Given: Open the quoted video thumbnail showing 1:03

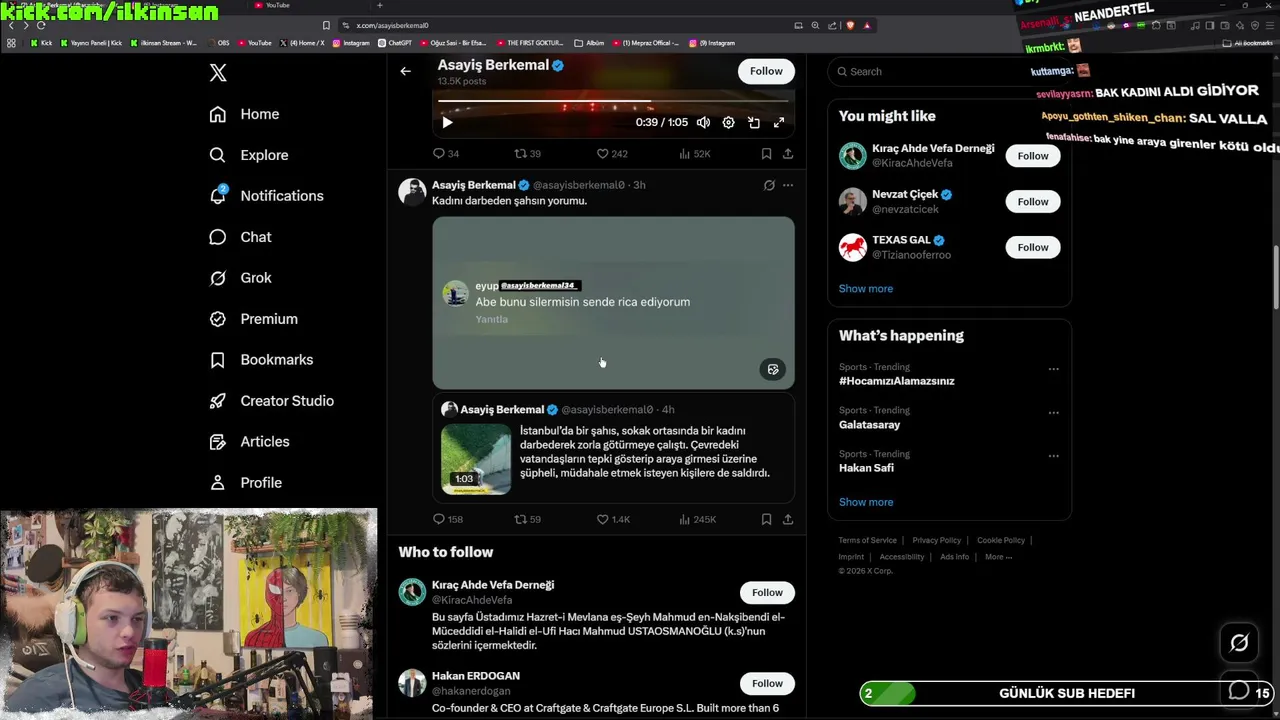Looking at the screenshot, I should tap(476, 459).
